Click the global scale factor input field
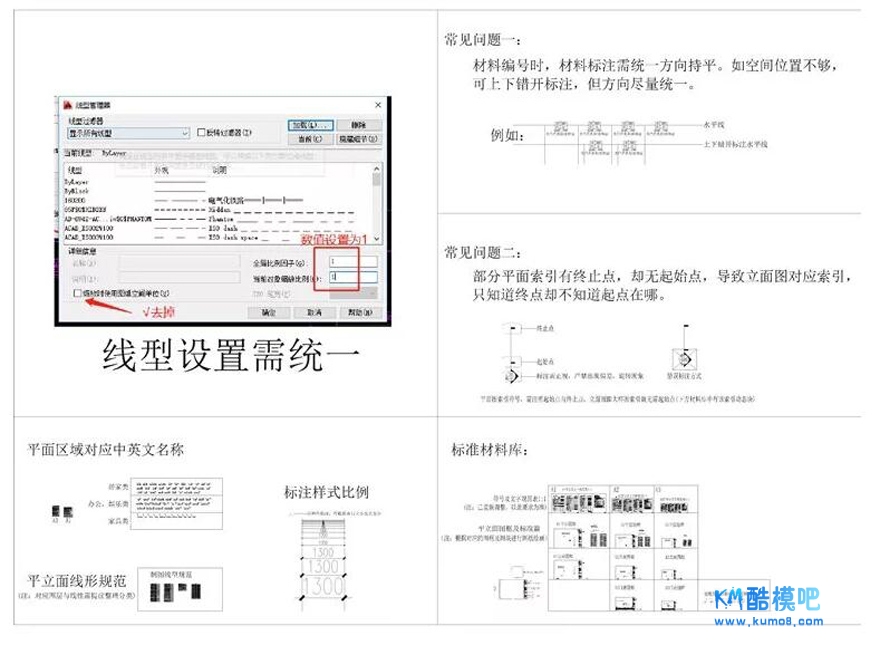880x645 pixels. click(x=353, y=261)
